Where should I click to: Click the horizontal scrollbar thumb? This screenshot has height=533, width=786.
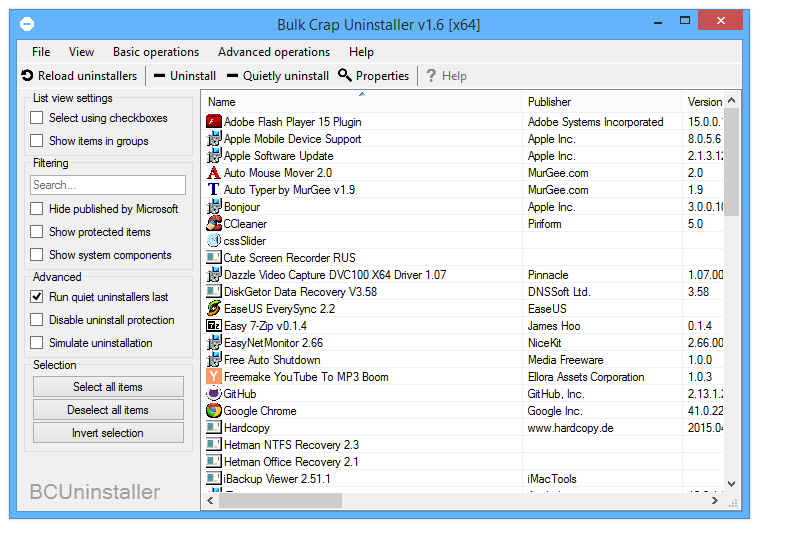[281, 500]
